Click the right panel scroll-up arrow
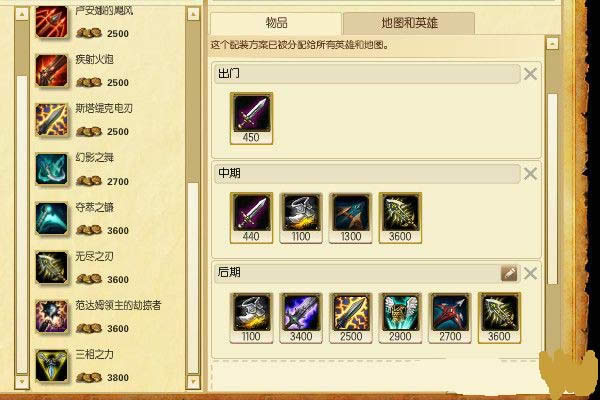Image resolution: width=600 pixels, height=400 pixels. (x=552, y=44)
